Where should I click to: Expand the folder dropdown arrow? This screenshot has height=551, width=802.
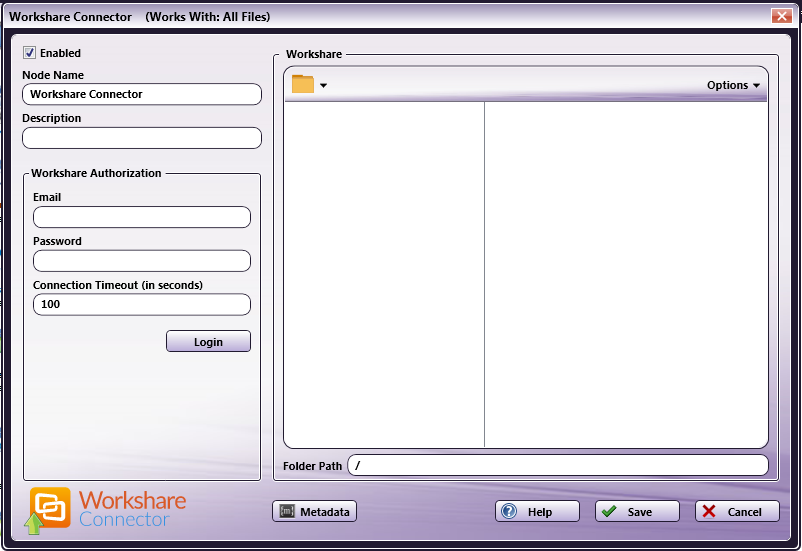tap(323, 85)
